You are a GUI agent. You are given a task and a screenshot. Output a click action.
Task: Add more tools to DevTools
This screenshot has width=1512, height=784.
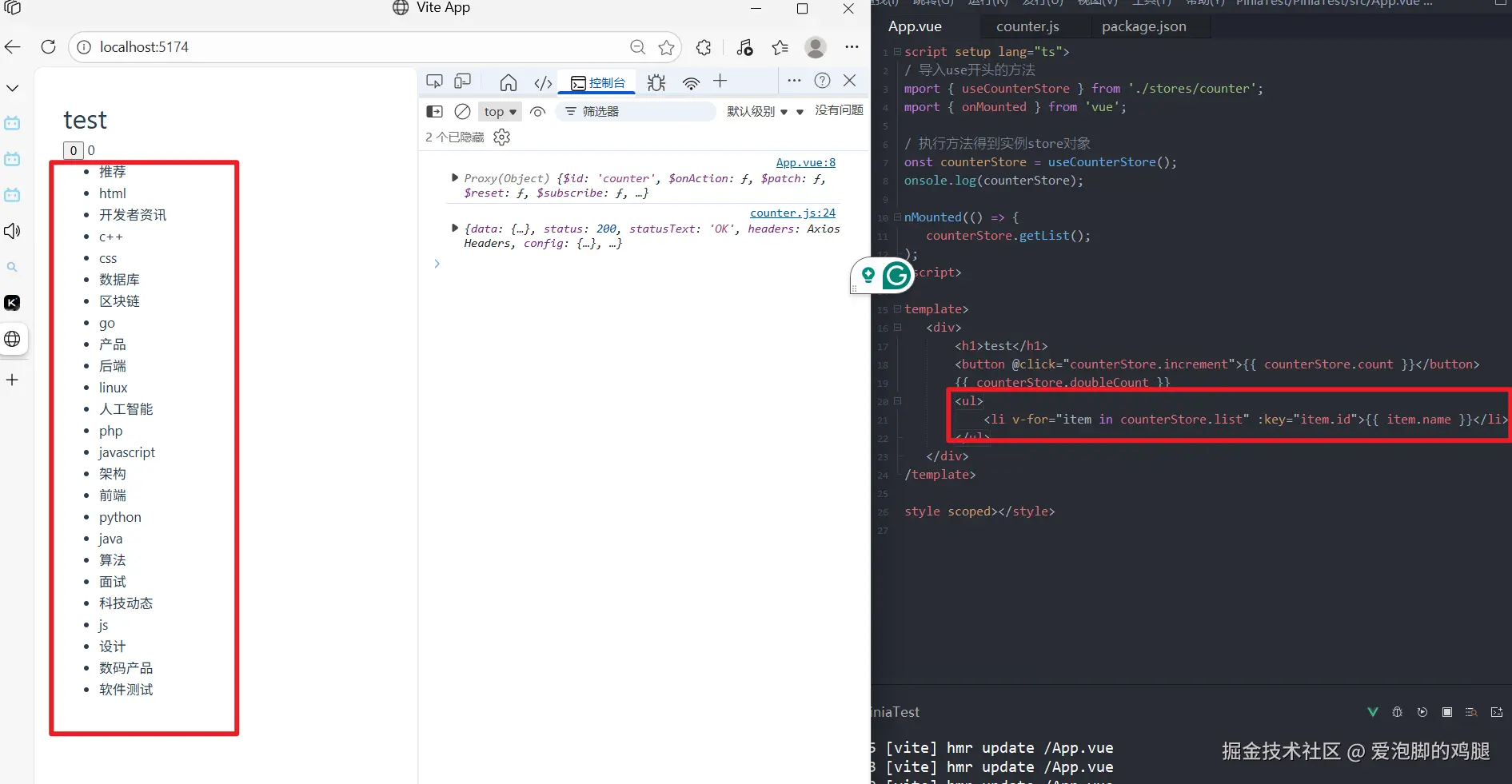click(720, 81)
